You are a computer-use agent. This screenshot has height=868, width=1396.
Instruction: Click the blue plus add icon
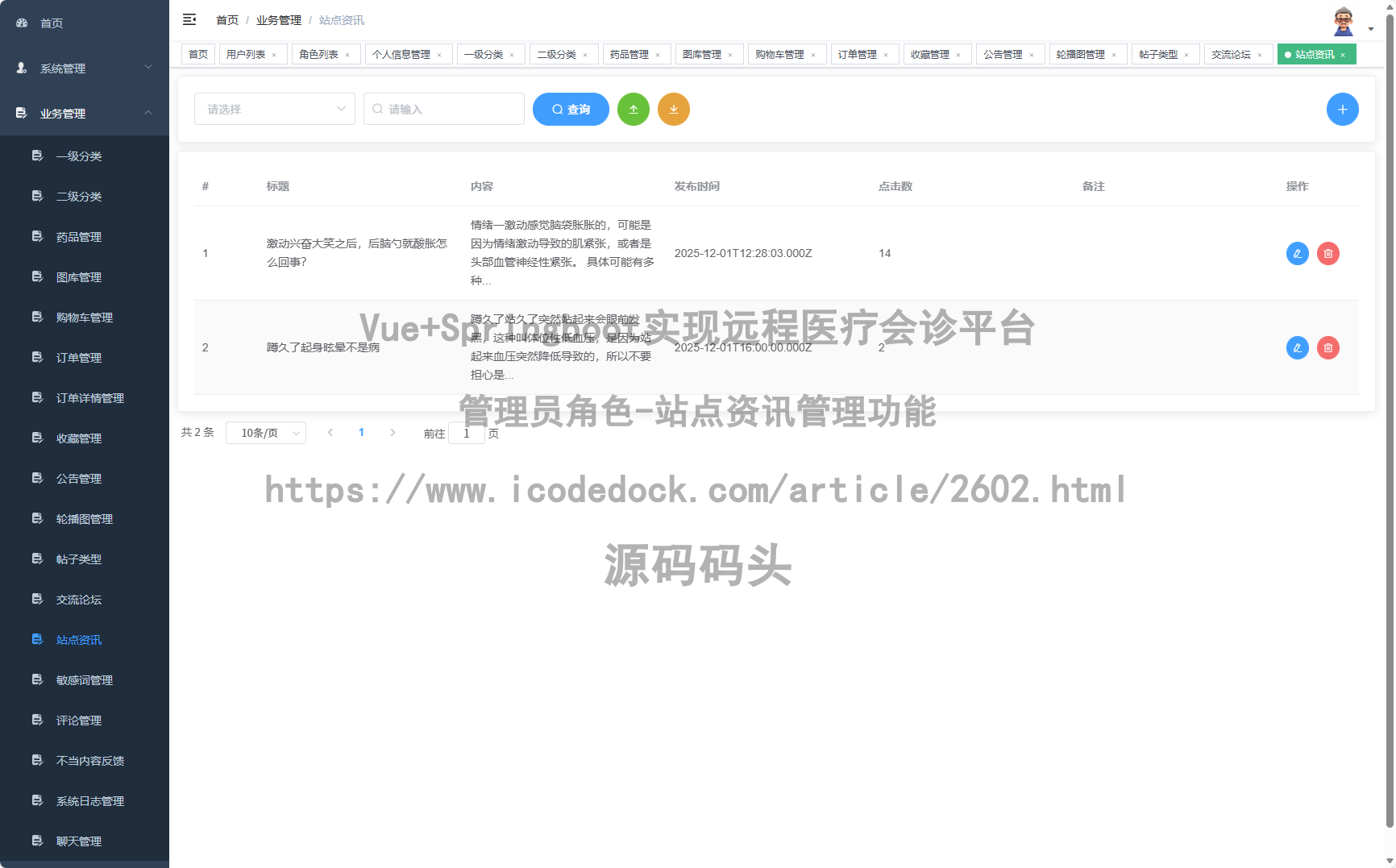1343,109
